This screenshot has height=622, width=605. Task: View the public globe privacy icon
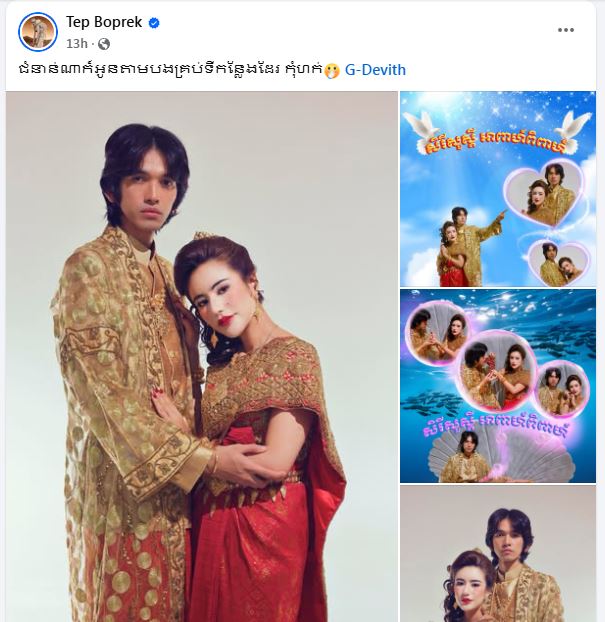(x=104, y=44)
